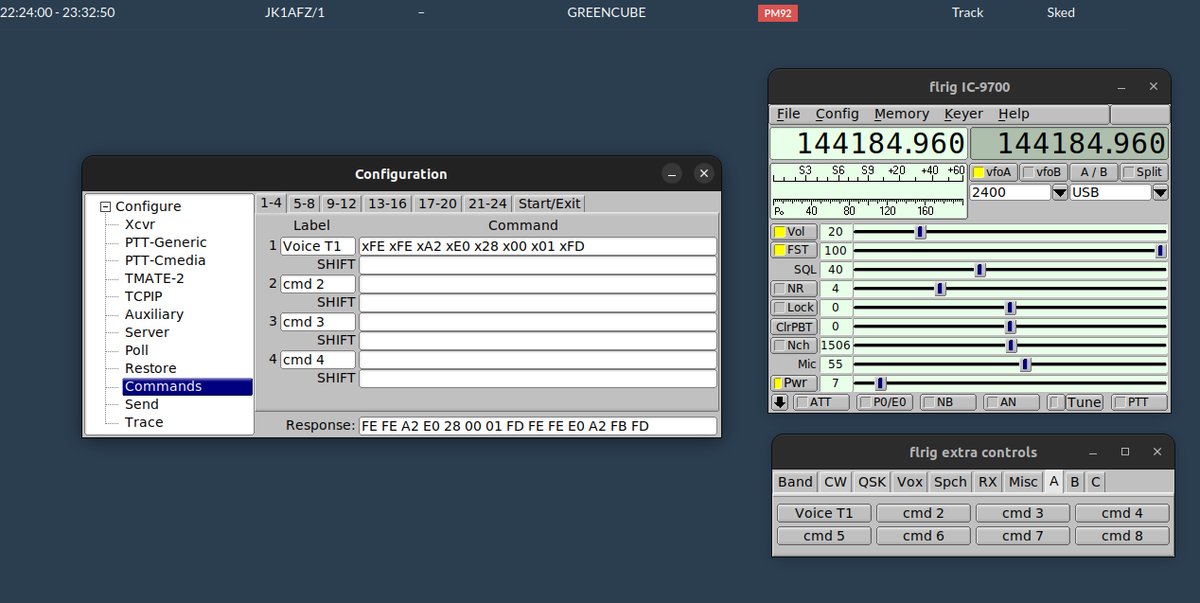The height and width of the screenshot is (603, 1200).
Task: Select Auxiliary tree entry
Action: (154, 314)
